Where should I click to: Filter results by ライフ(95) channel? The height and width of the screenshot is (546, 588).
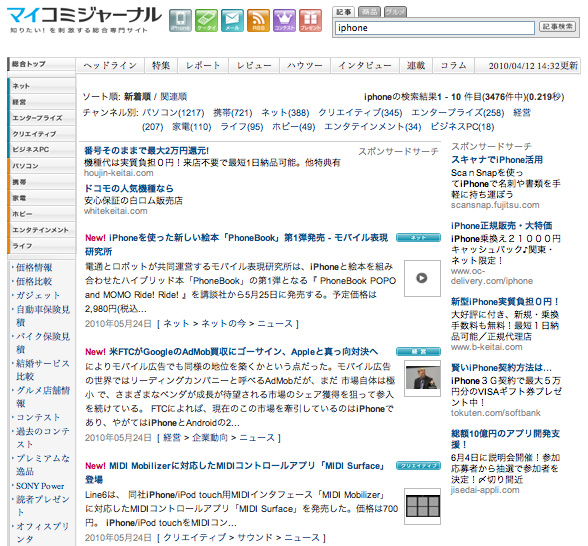(x=242, y=127)
